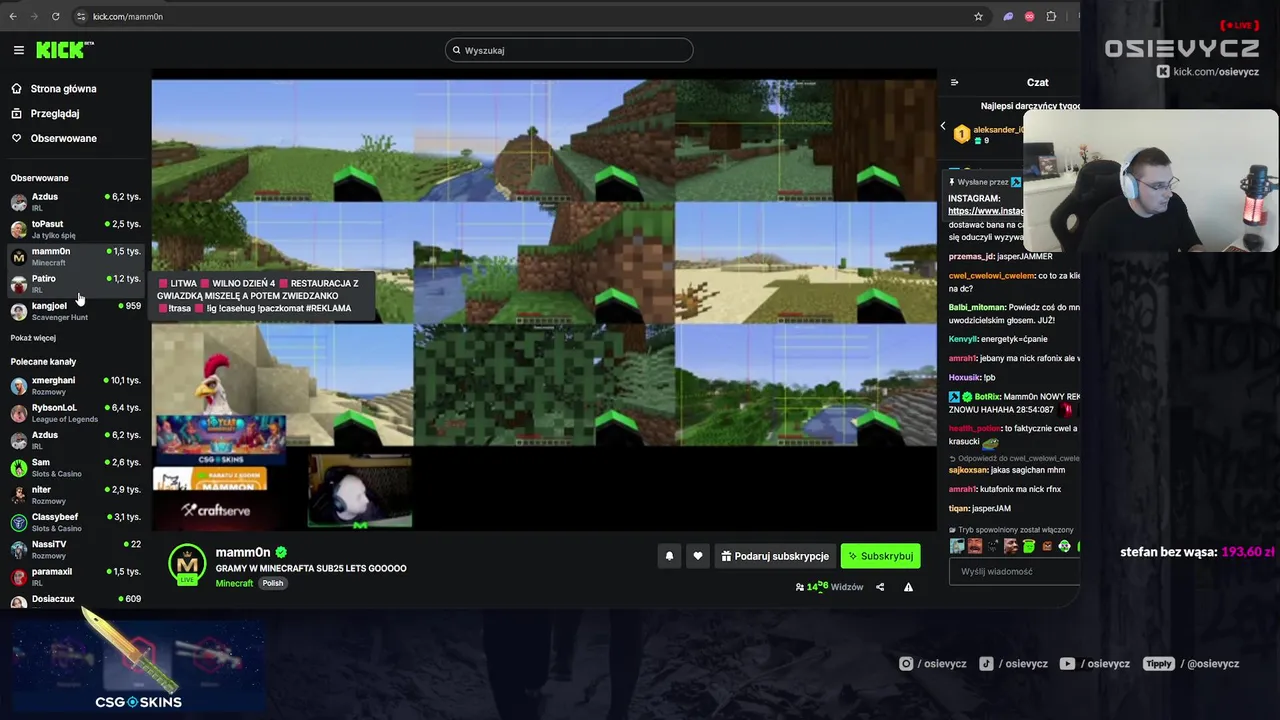1280x720 pixels.
Task: Open NassiTV channel avatar
Action: [x=18, y=550]
